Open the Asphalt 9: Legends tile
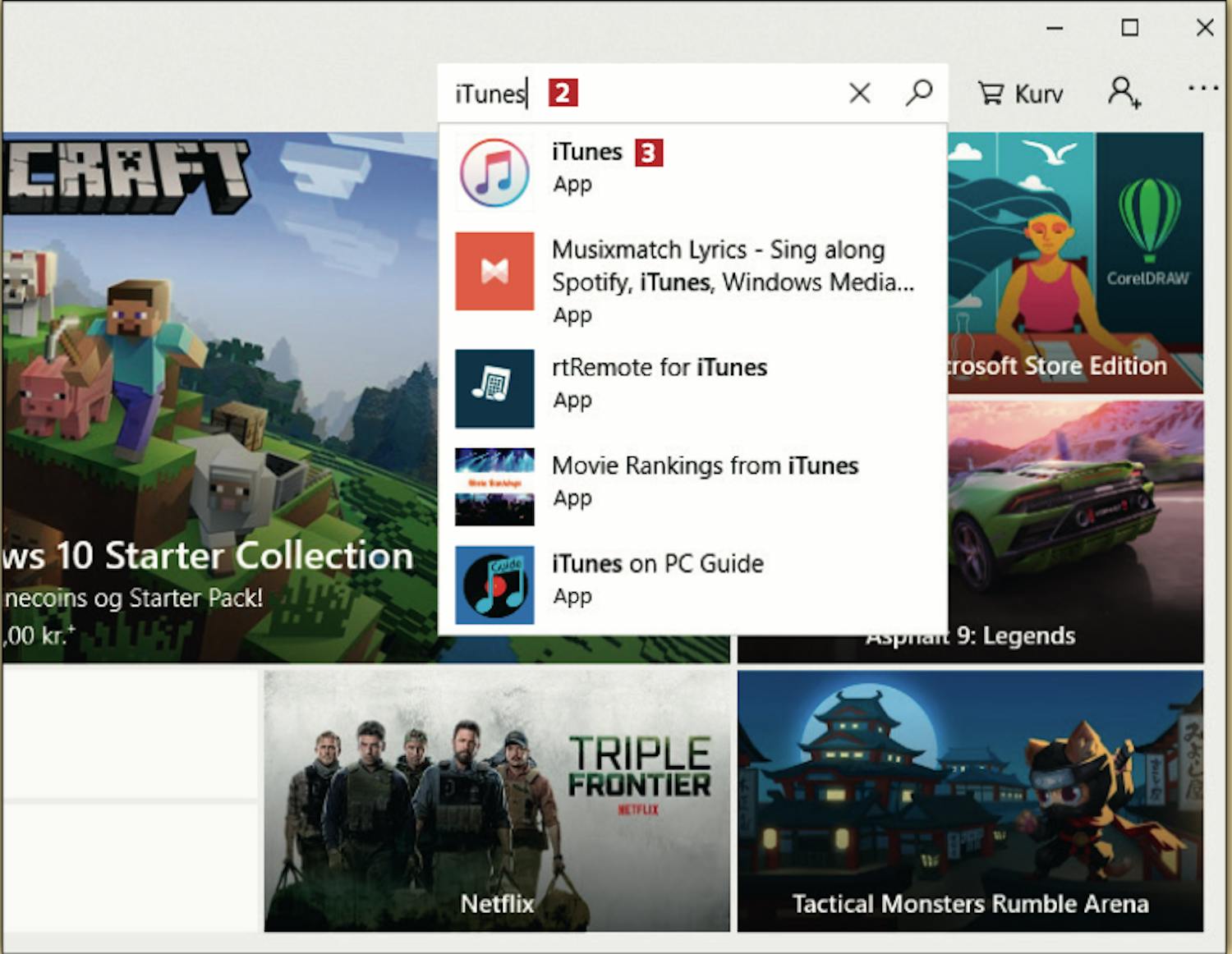 tap(1075, 531)
